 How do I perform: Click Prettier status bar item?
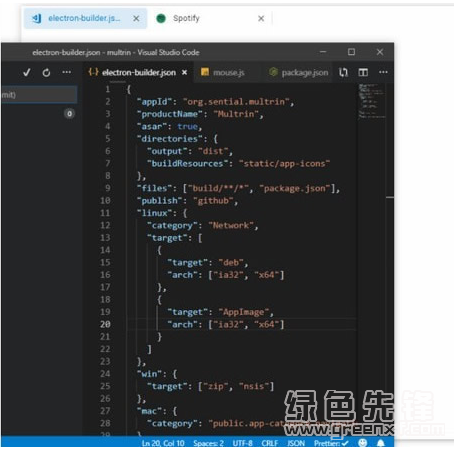331,443
